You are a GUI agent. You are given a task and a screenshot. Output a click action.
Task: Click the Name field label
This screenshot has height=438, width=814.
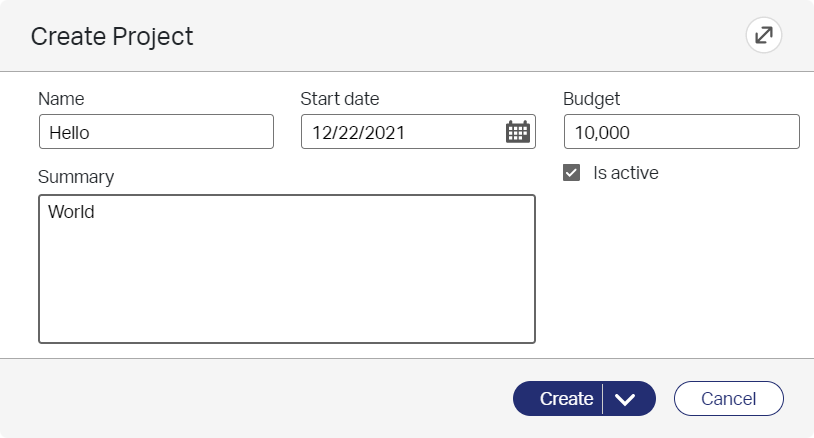pyautogui.click(x=61, y=99)
